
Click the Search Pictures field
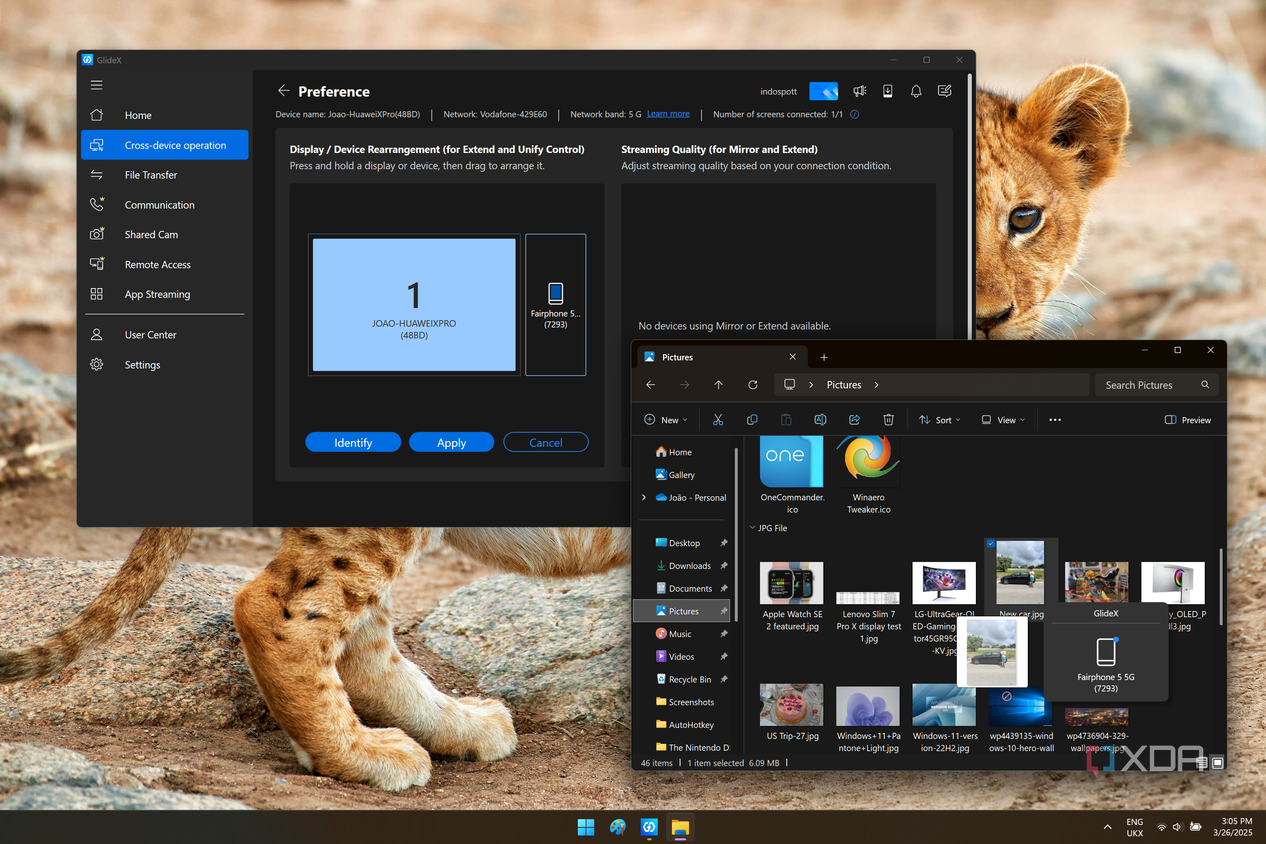click(1158, 385)
